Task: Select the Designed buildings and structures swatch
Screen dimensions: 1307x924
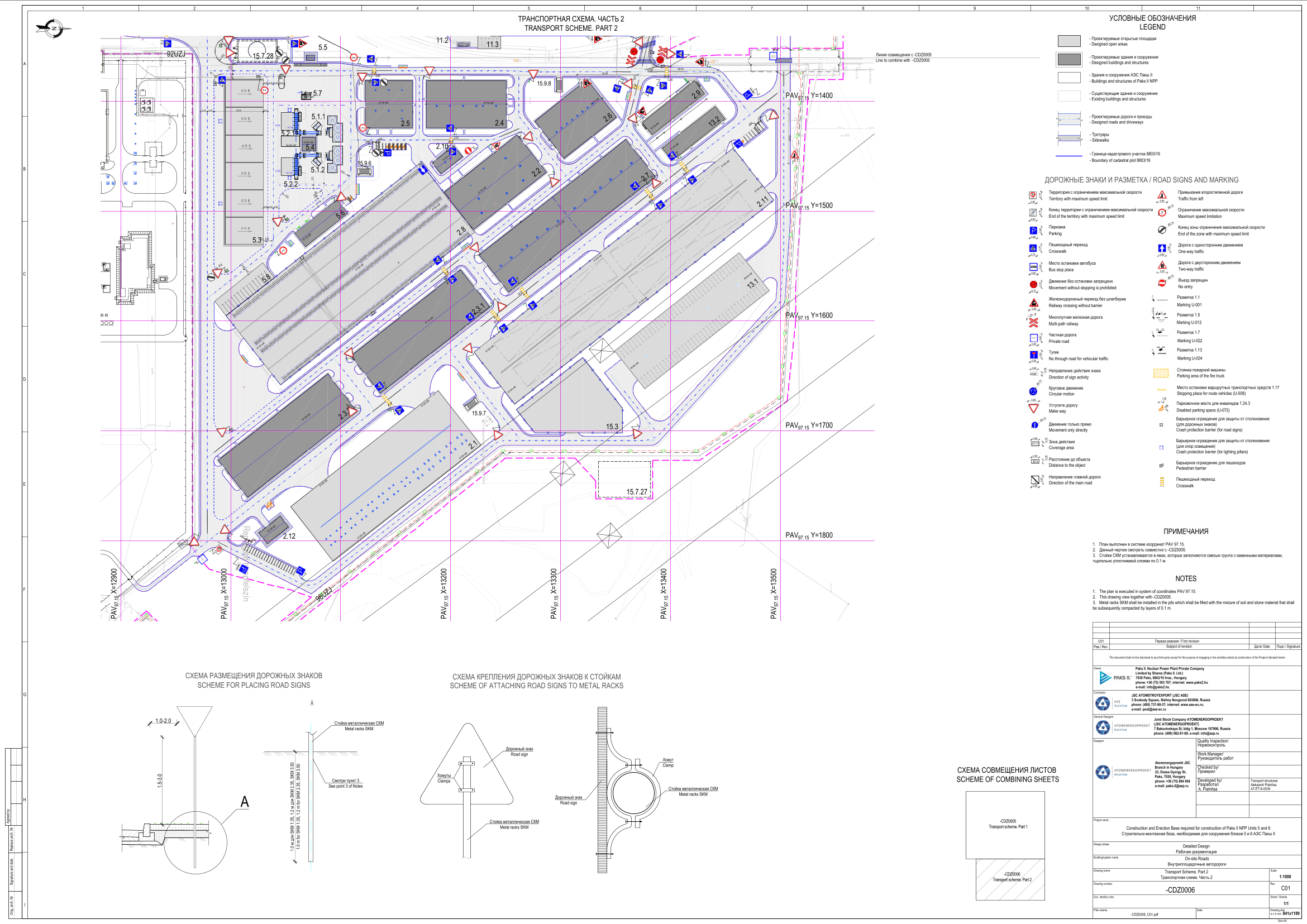Action: [1069, 59]
